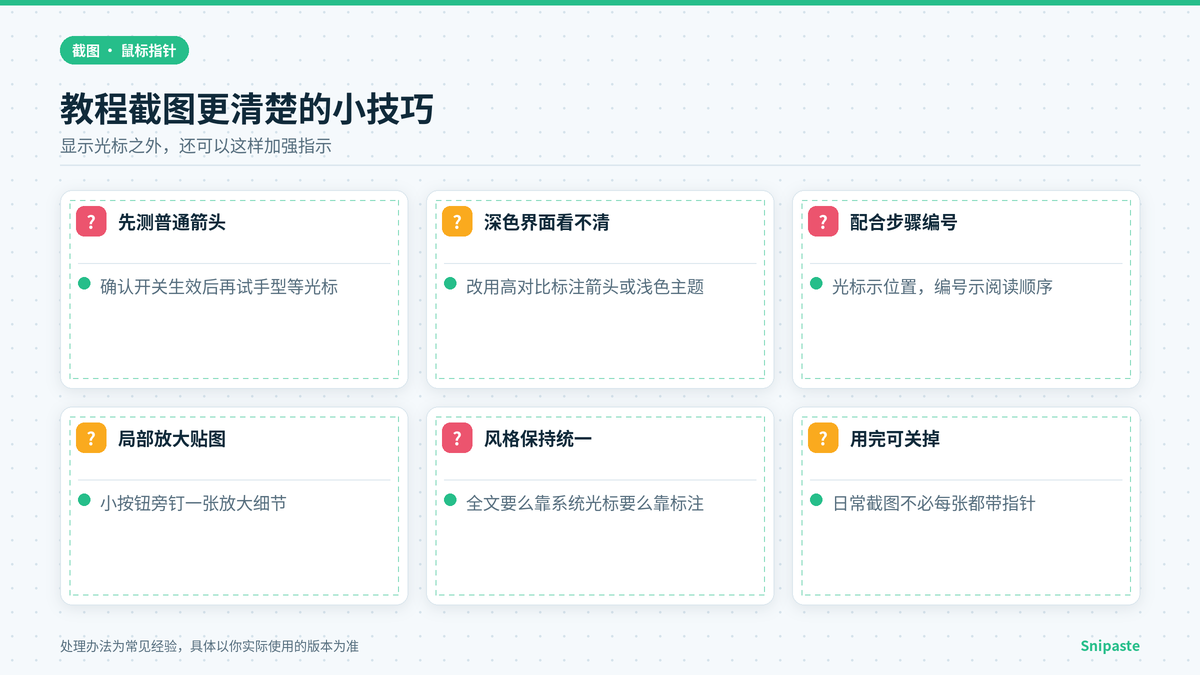This screenshot has width=1200, height=675.
Task: Click the question icon beside 风格保持统一
Action: tap(457, 438)
